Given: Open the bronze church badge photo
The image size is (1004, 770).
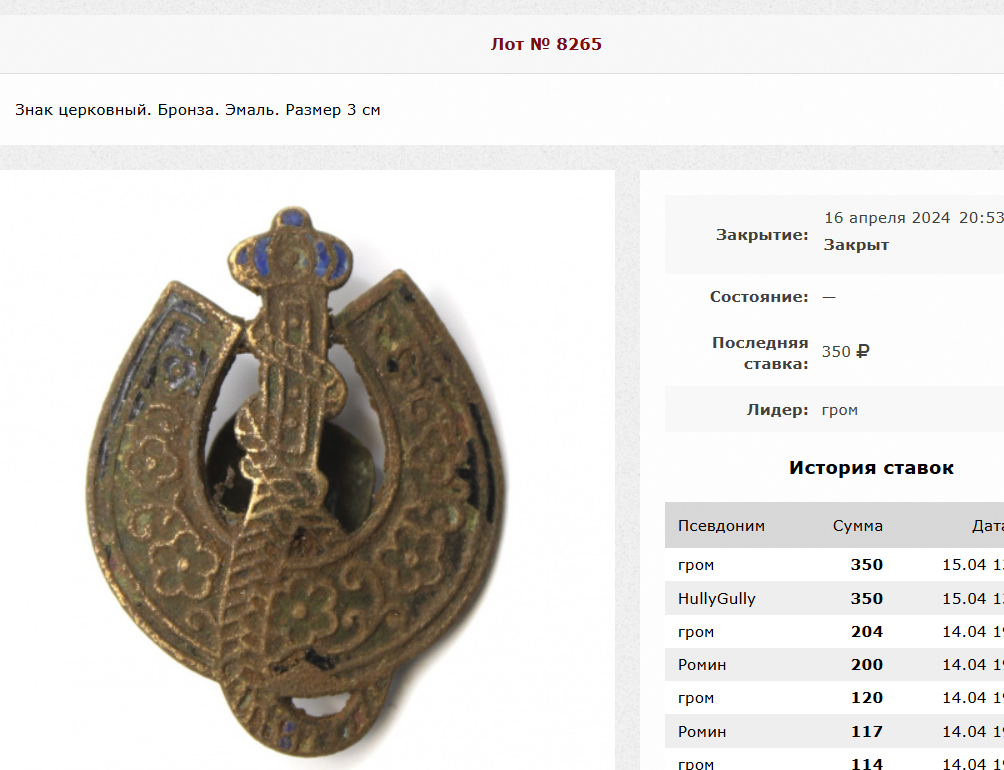Looking at the screenshot, I should (x=295, y=481).
